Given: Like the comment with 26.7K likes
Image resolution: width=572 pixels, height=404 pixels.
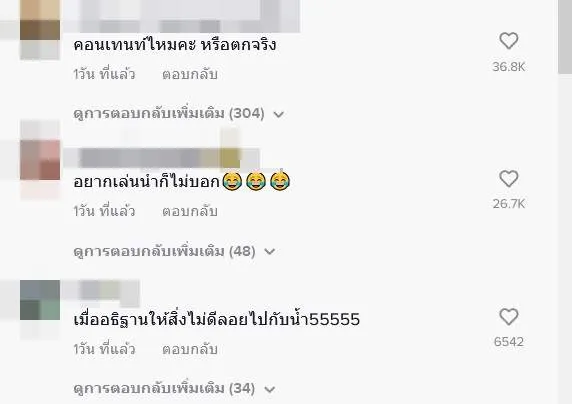Looking at the screenshot, I should pyautogui.click(x=509, y=179).
